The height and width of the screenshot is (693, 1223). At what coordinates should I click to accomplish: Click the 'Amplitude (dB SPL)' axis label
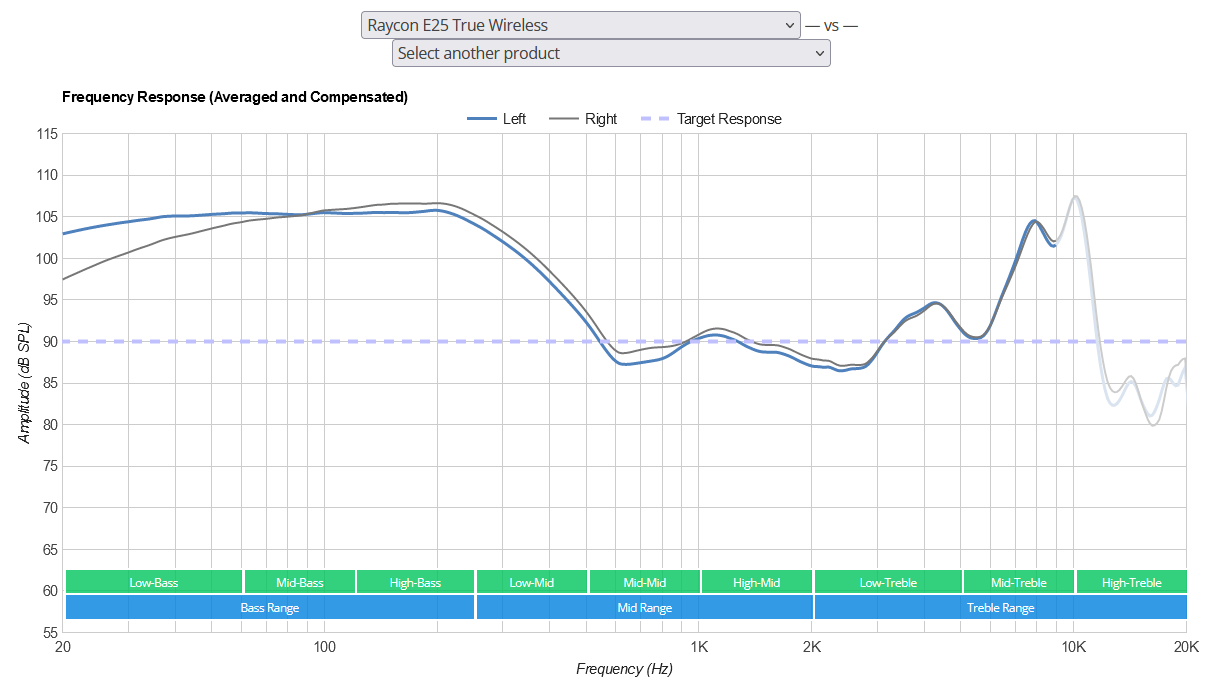pos(24,382)
